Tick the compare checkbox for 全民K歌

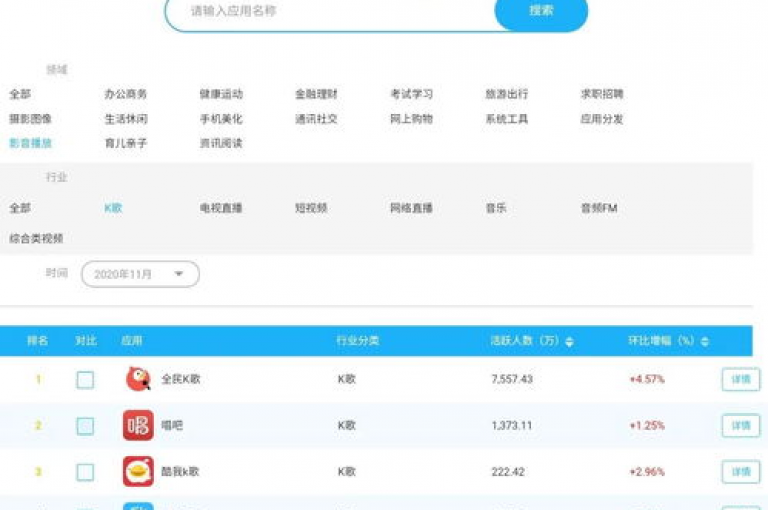click(85, 380)
